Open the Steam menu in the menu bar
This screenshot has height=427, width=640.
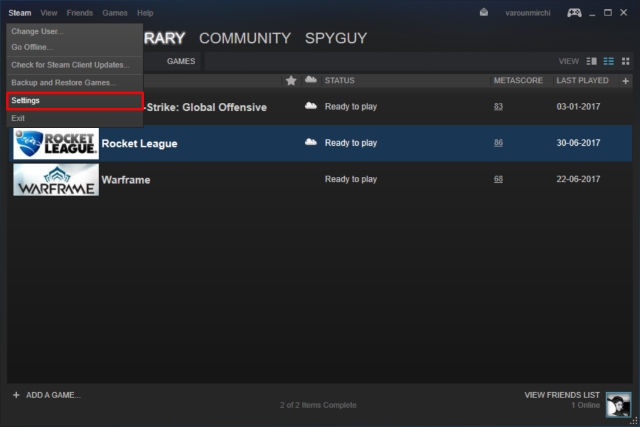pyautogui.click(x=20, y=13)
